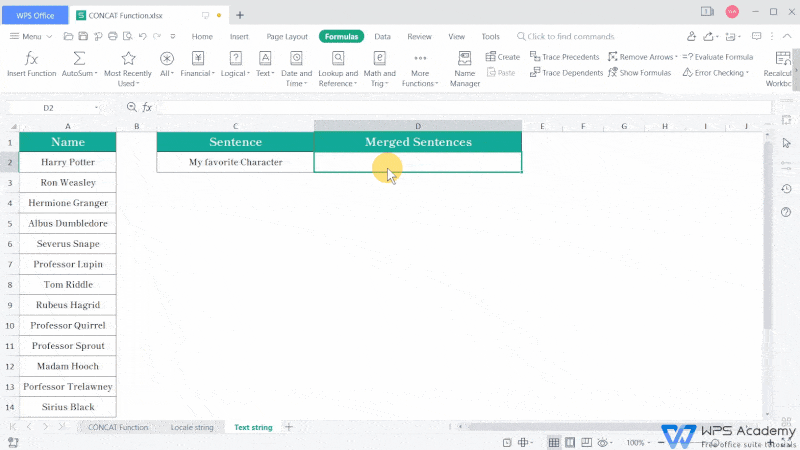
Task: Switch to the CONCAT Function sheet
Action: click(118, 428)
